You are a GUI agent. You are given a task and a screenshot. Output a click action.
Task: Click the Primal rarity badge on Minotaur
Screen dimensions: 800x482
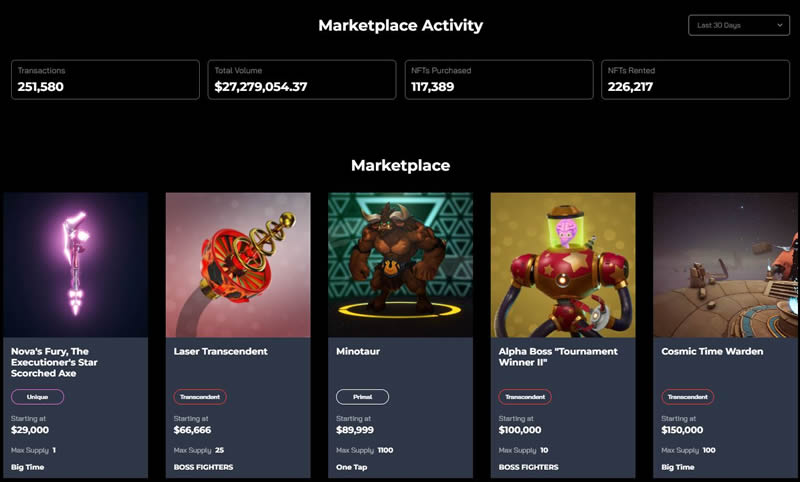[x=362, y=397]
